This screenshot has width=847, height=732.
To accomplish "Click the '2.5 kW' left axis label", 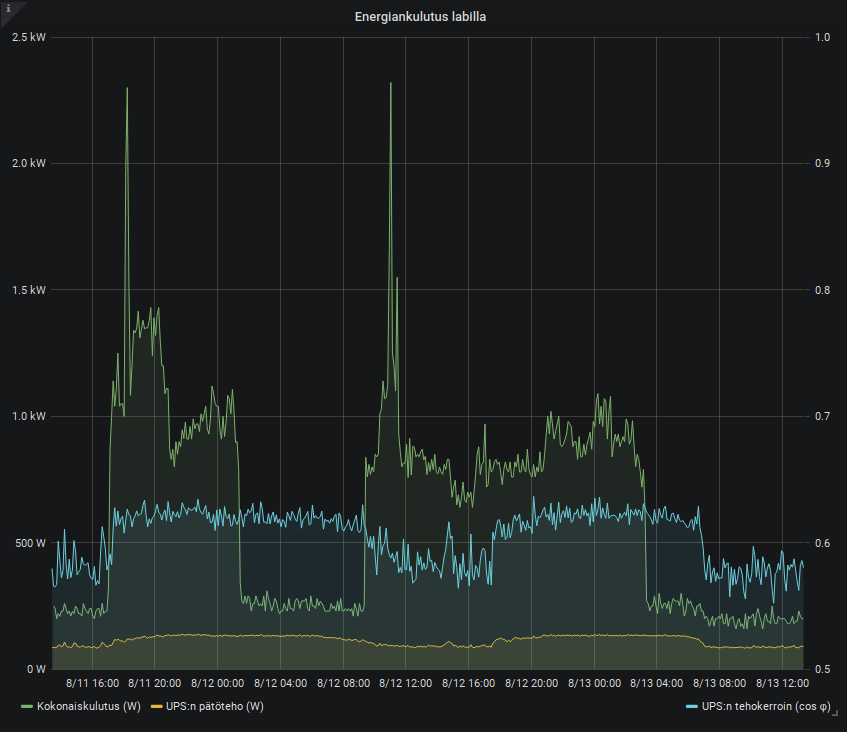I will (29, 37).
